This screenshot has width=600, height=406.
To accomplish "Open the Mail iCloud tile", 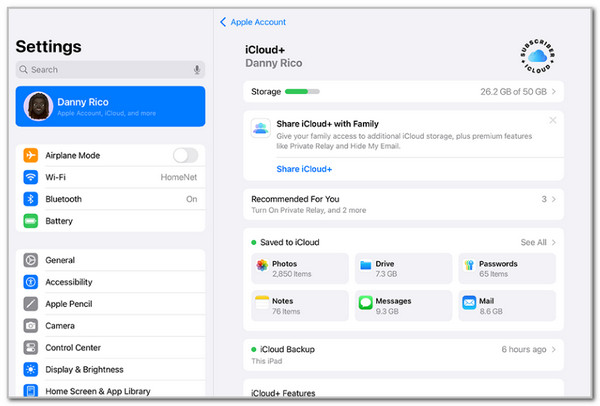I will click(507, 305).
